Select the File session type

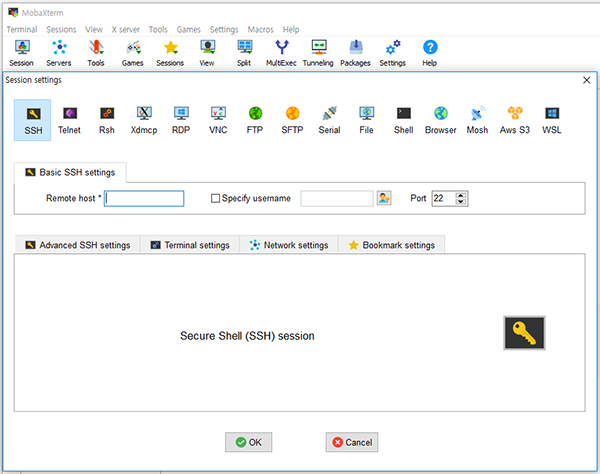point(367,120)
